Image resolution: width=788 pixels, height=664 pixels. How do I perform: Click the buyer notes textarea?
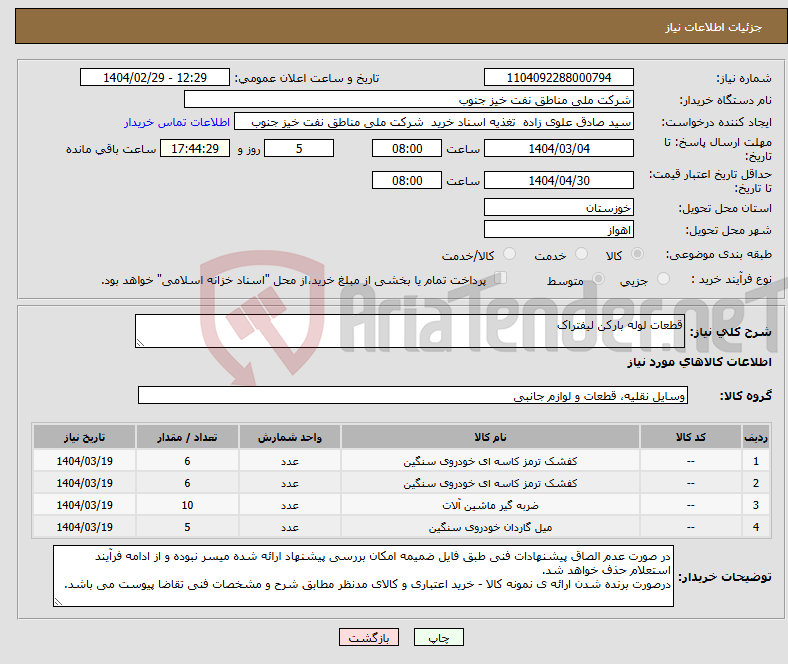pyautogui.click(x=363, y=576)
